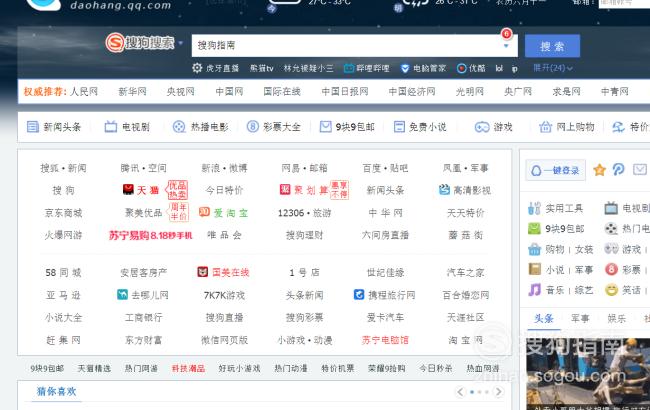The width and height of the screenshot is (650, 410).
Task: Expand the 展开(24) hot-search list
Action: (553, 68)
